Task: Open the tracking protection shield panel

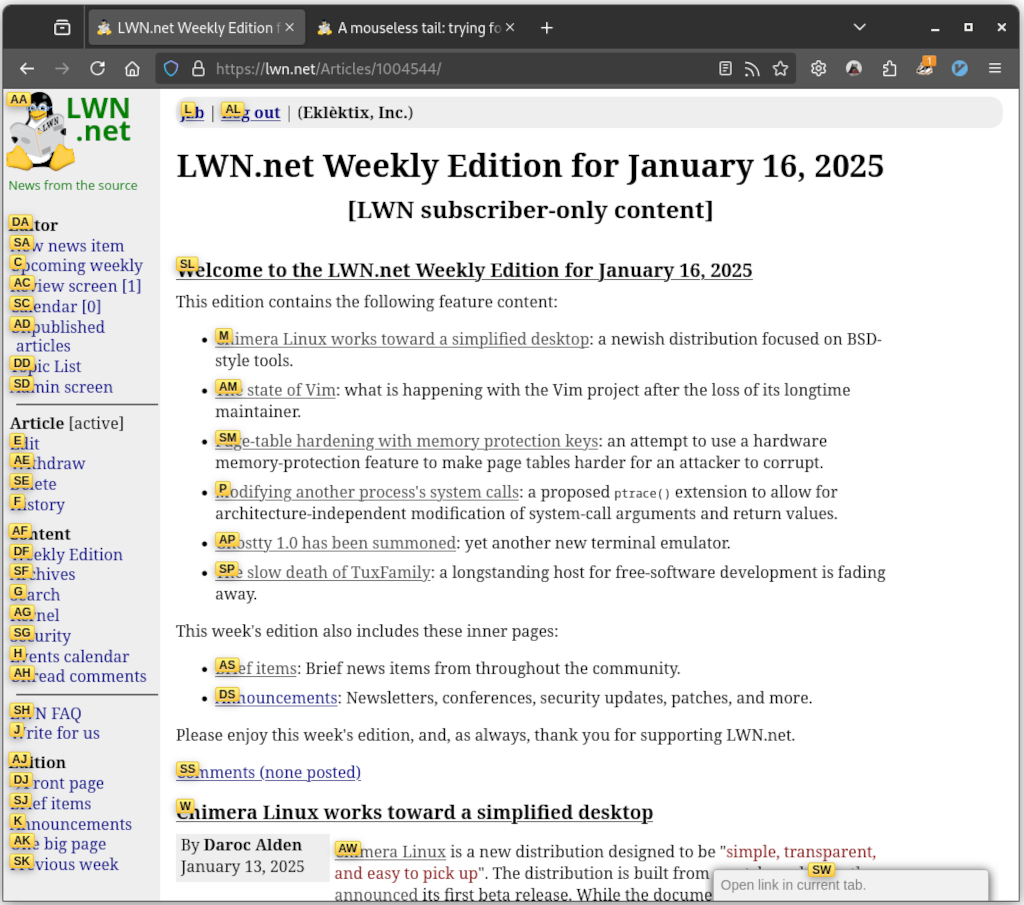Action: 171,69
